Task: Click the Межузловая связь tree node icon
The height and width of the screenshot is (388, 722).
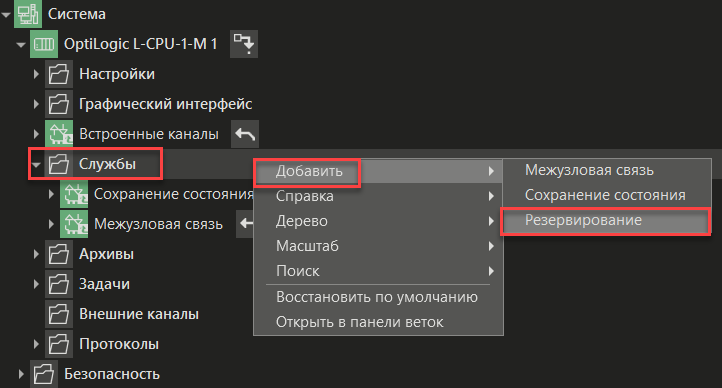Action: point(74,224)
